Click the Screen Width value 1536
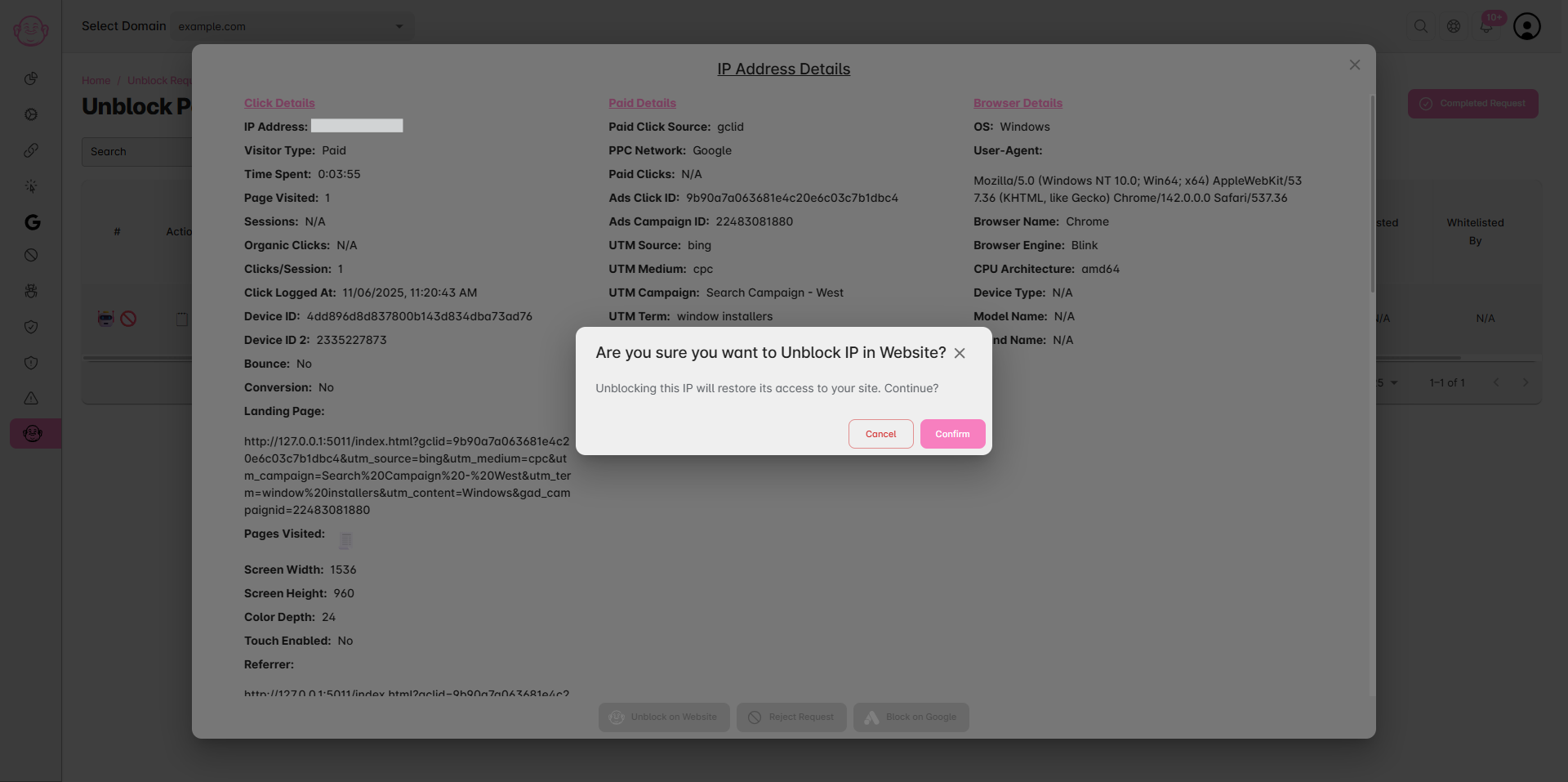1568x782 pixels. (343, 570)
